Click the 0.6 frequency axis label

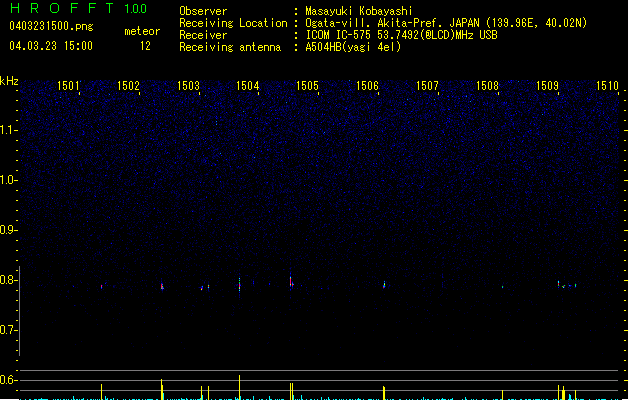(x=9, y=380)
